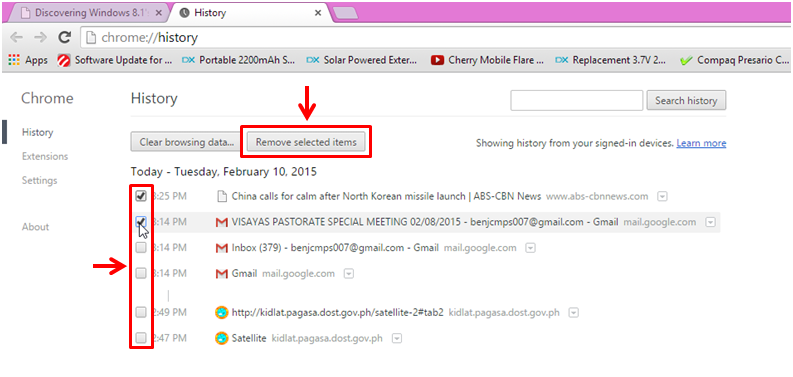Viewport: 793px width, 377px height.
Task: Click the Gmail icon beside plain Gmail entry
Action: [x=221, y=274]
